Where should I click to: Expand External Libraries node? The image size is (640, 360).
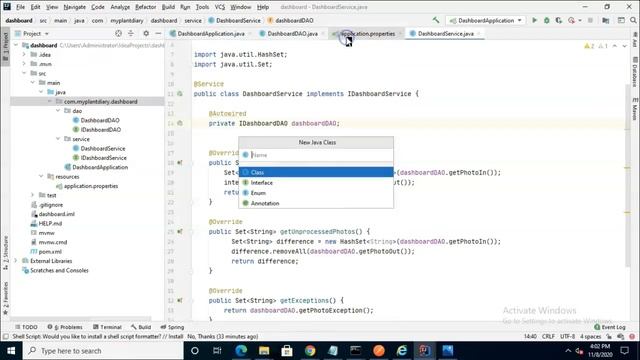click(x=16, y=260)
